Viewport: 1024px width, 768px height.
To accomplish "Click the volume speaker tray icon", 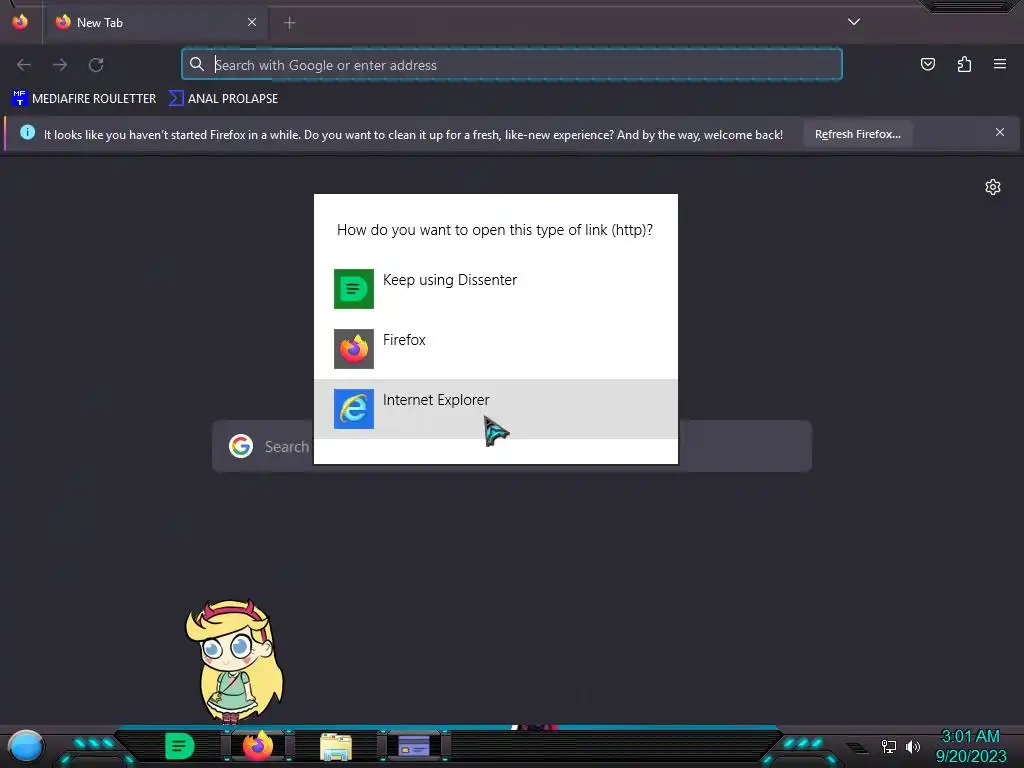I will [x=913, y=746].
